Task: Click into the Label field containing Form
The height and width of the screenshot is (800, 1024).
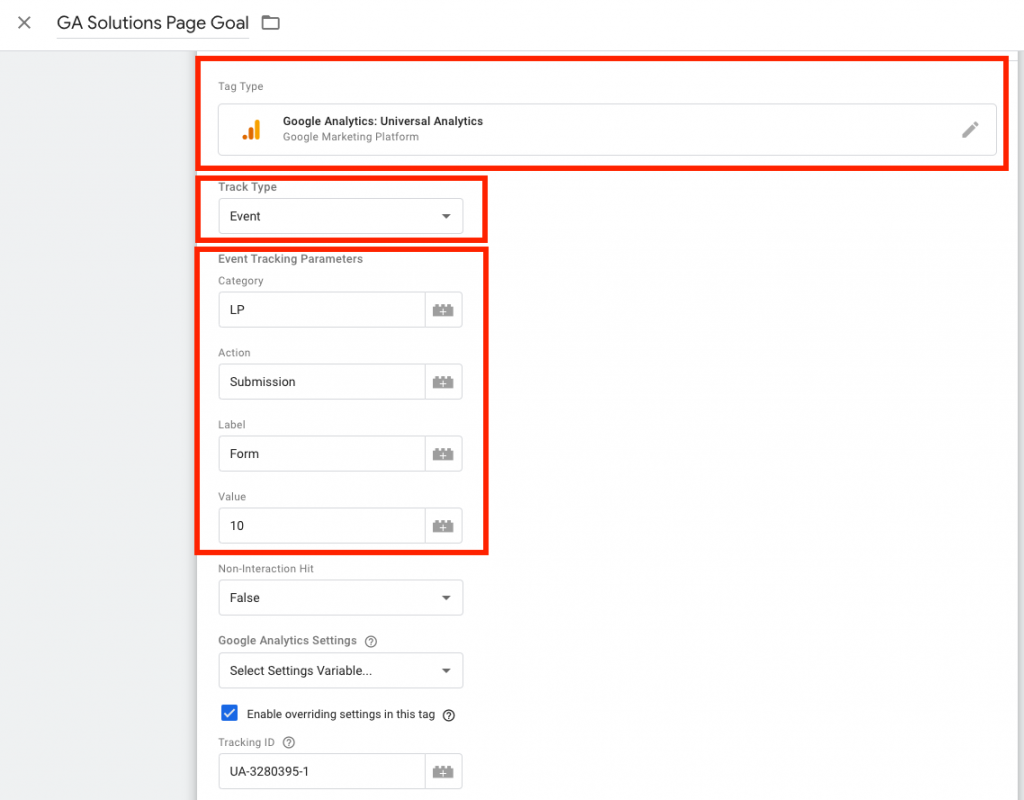Action: pos(322,453)
